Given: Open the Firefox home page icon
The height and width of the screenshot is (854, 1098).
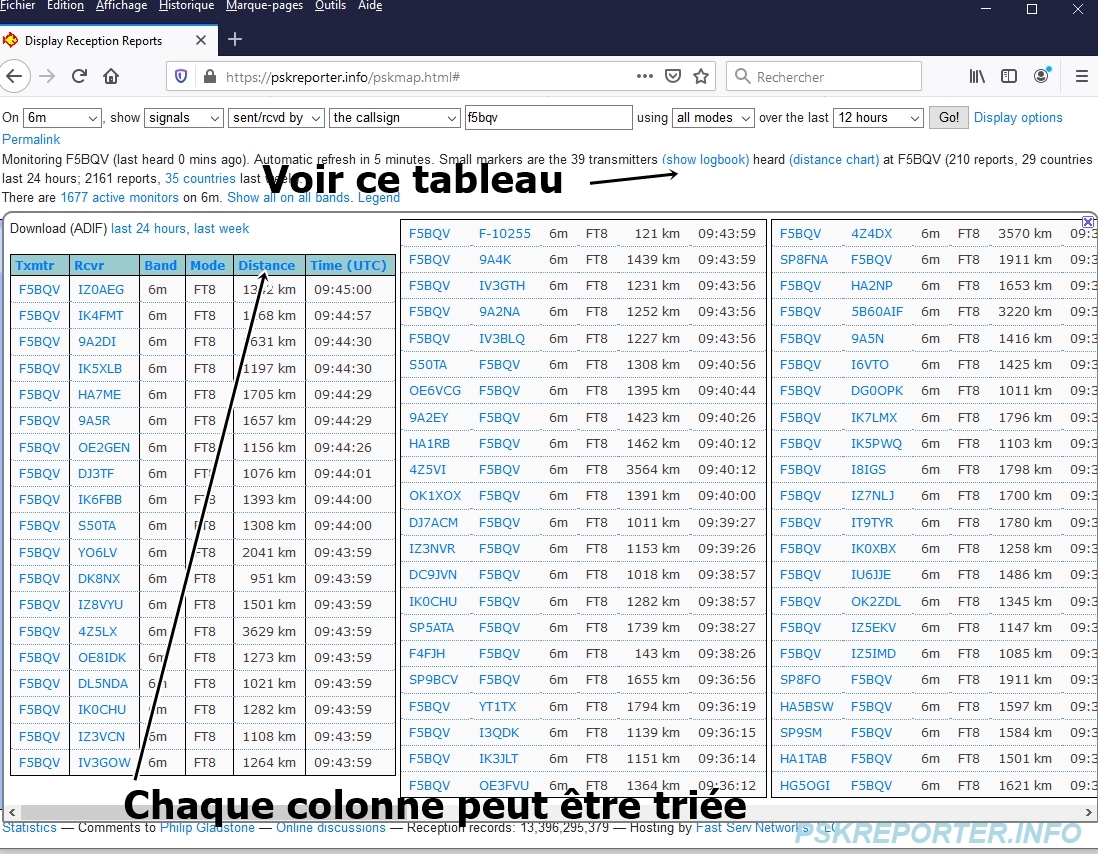Looking at the screenshot, I should [111, 76].
